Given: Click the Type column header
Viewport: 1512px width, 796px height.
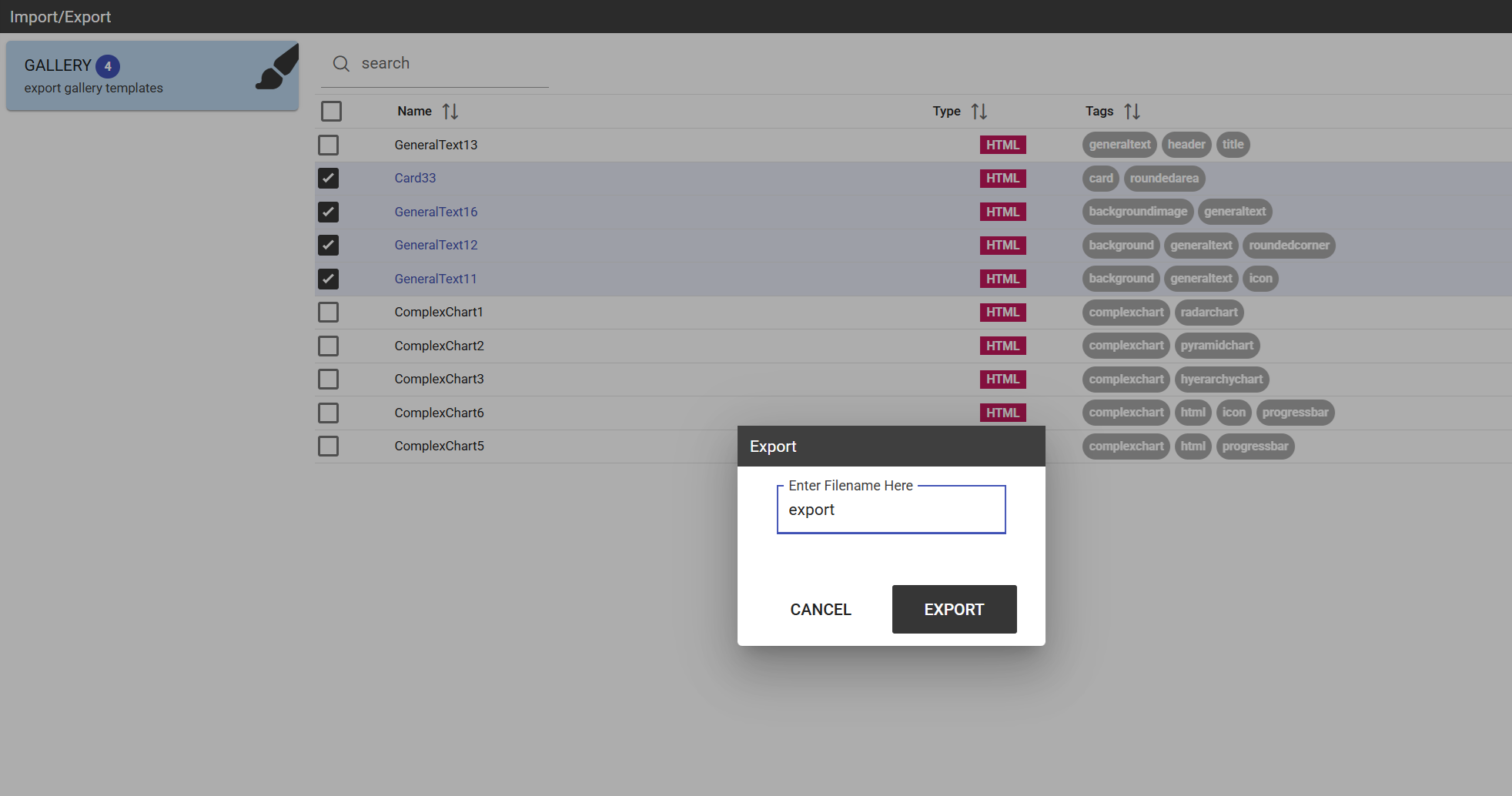Looking at the screenshot, I should [946, 112].
